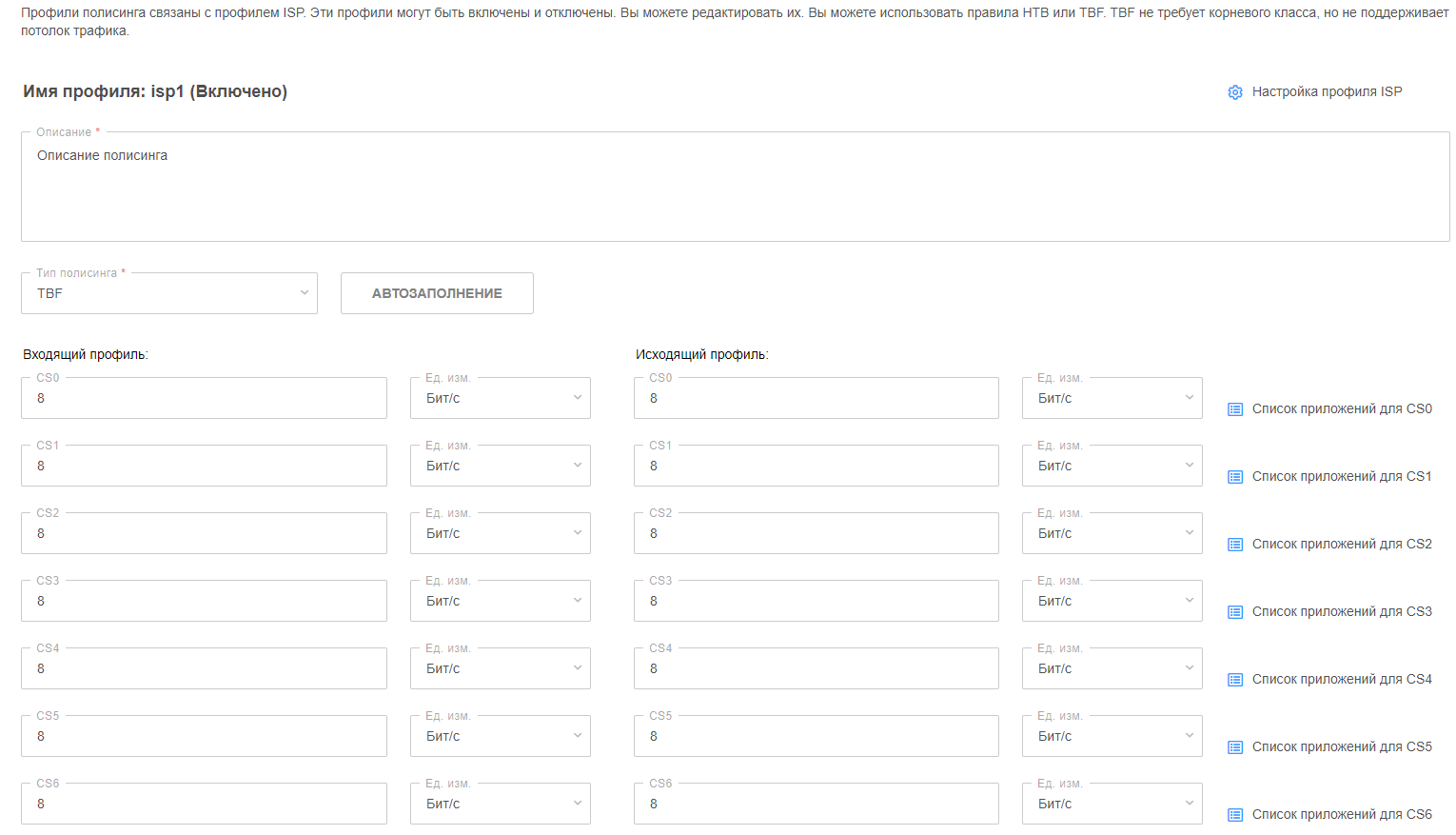Screen dimensions: 1456x835
Task: Click the gear icon for ISP profile settings
Action: point(1235,92)
